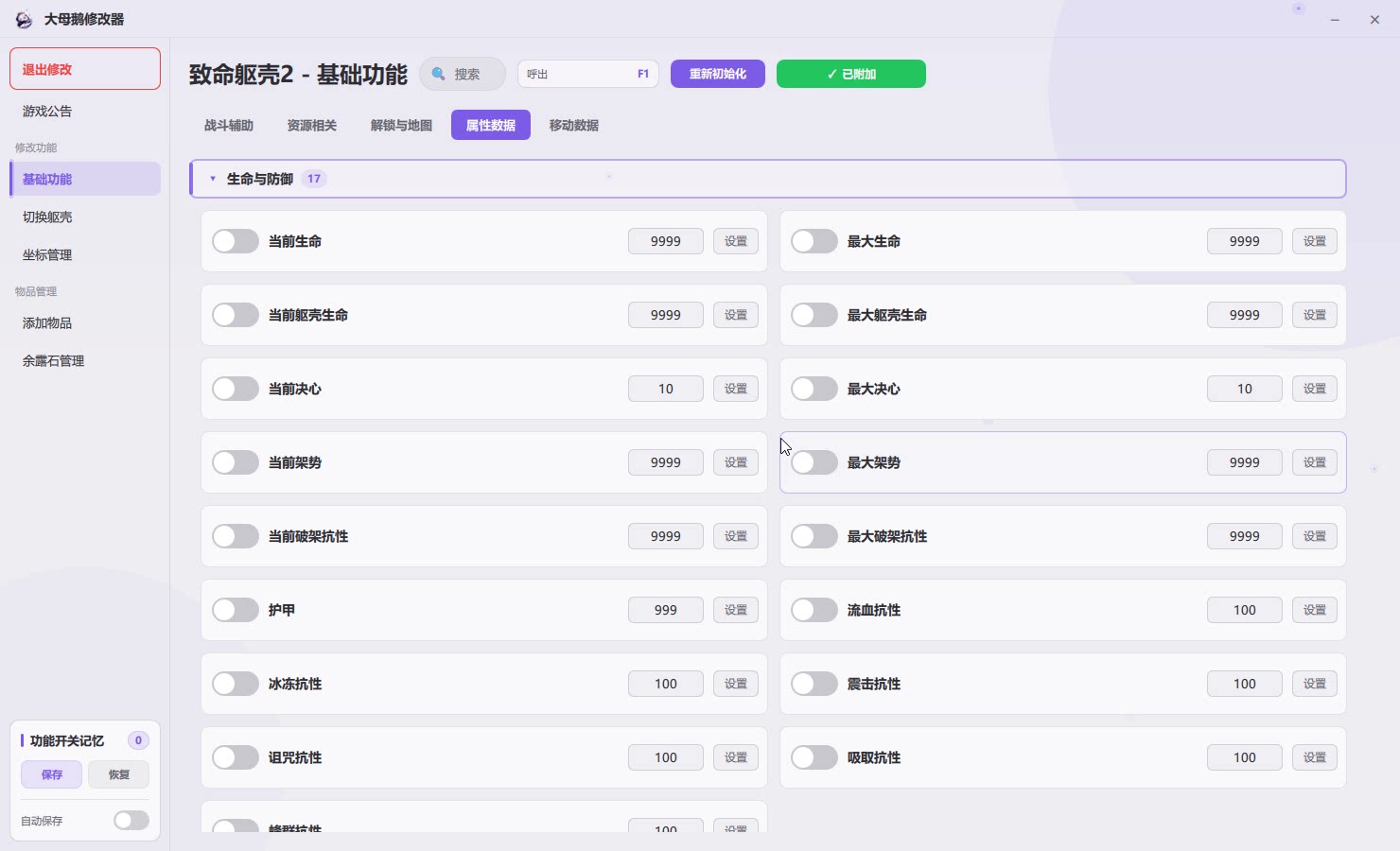Toggle the 最大破架抗性 switch

click(x=814, y=536)
